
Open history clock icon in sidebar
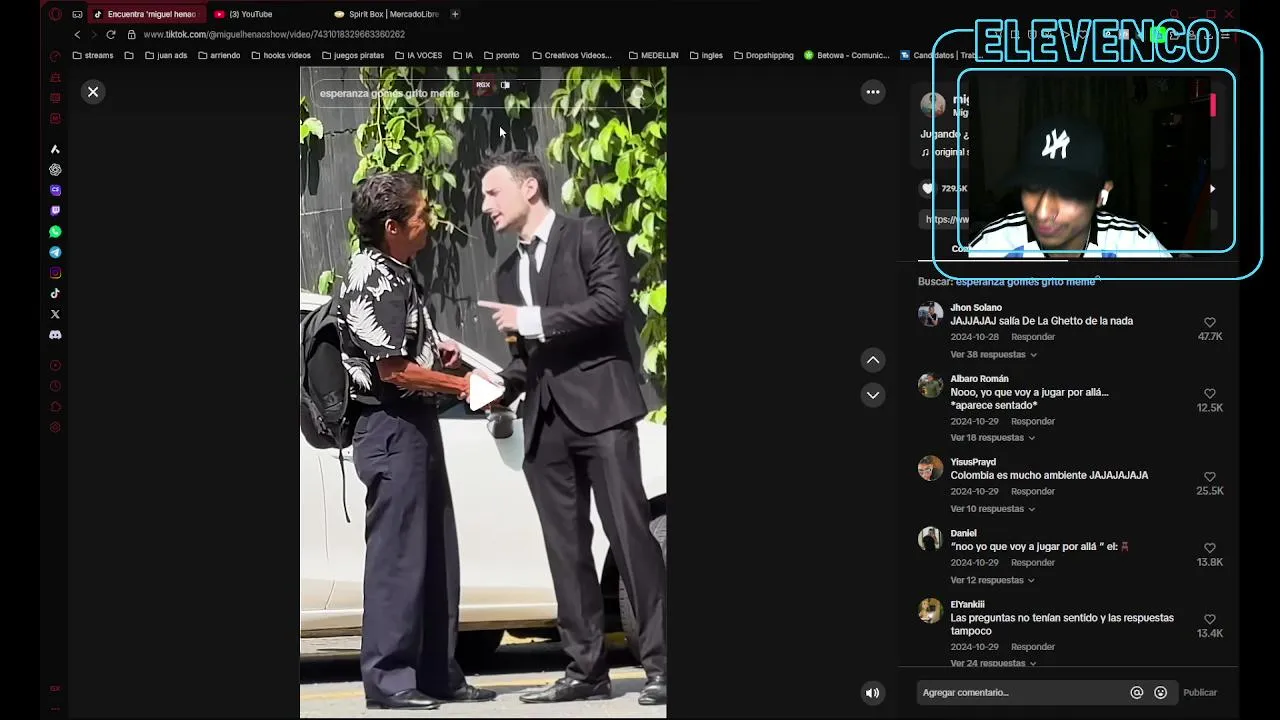(55, 386)
